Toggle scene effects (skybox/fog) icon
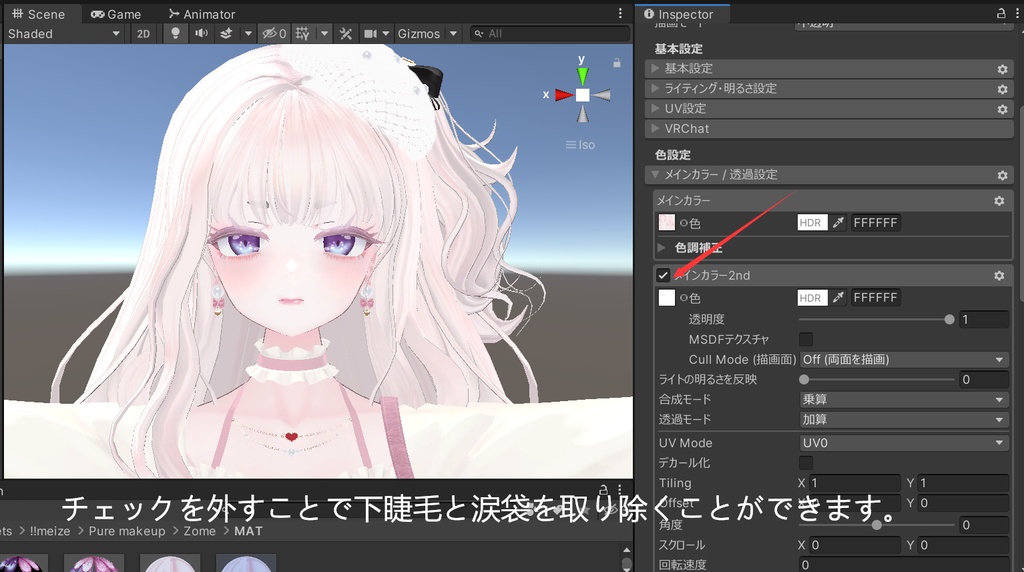The width and height of the screenshot is (1024, 572). click(226, 33)
